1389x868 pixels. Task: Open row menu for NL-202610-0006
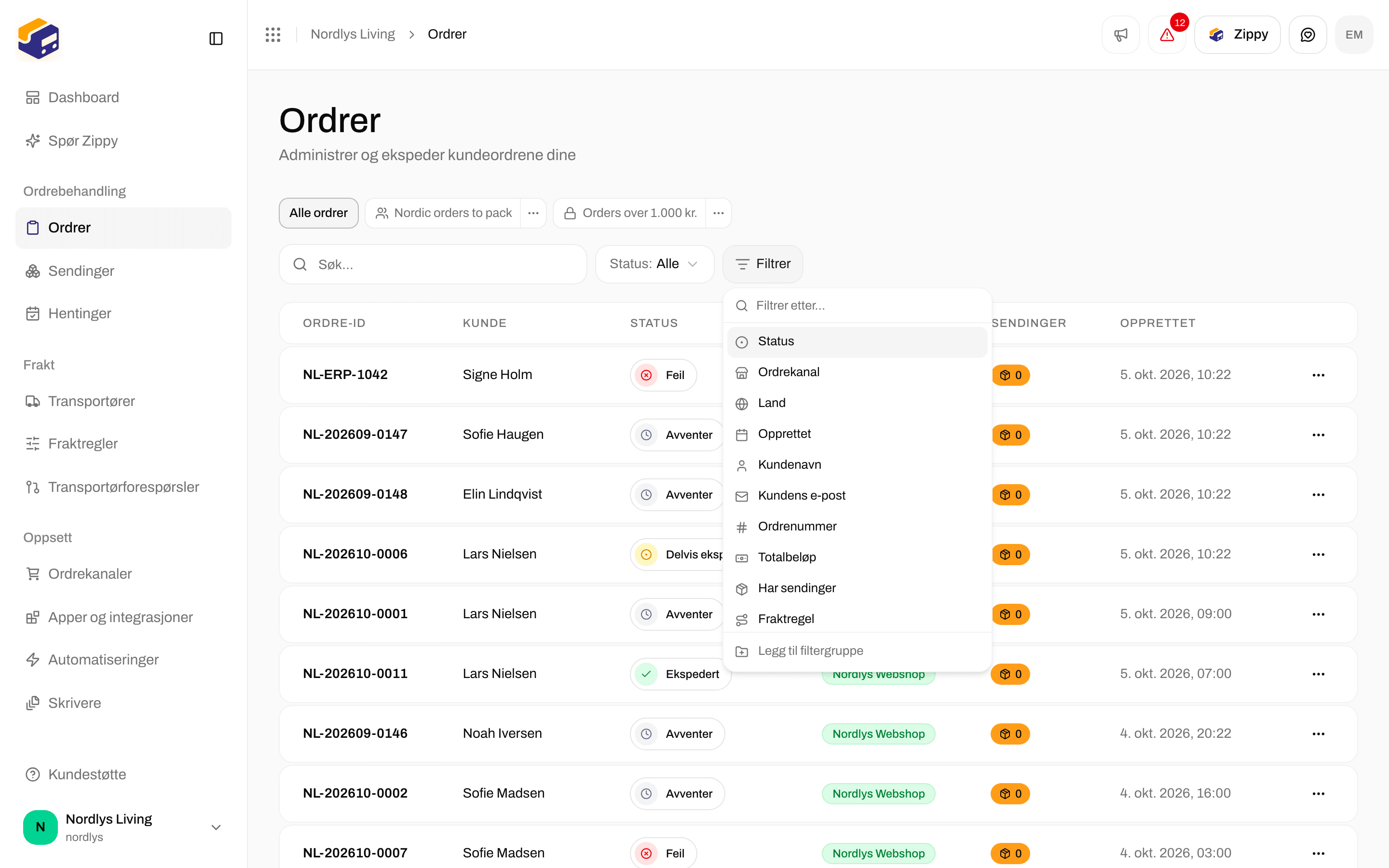[1319, 554]
